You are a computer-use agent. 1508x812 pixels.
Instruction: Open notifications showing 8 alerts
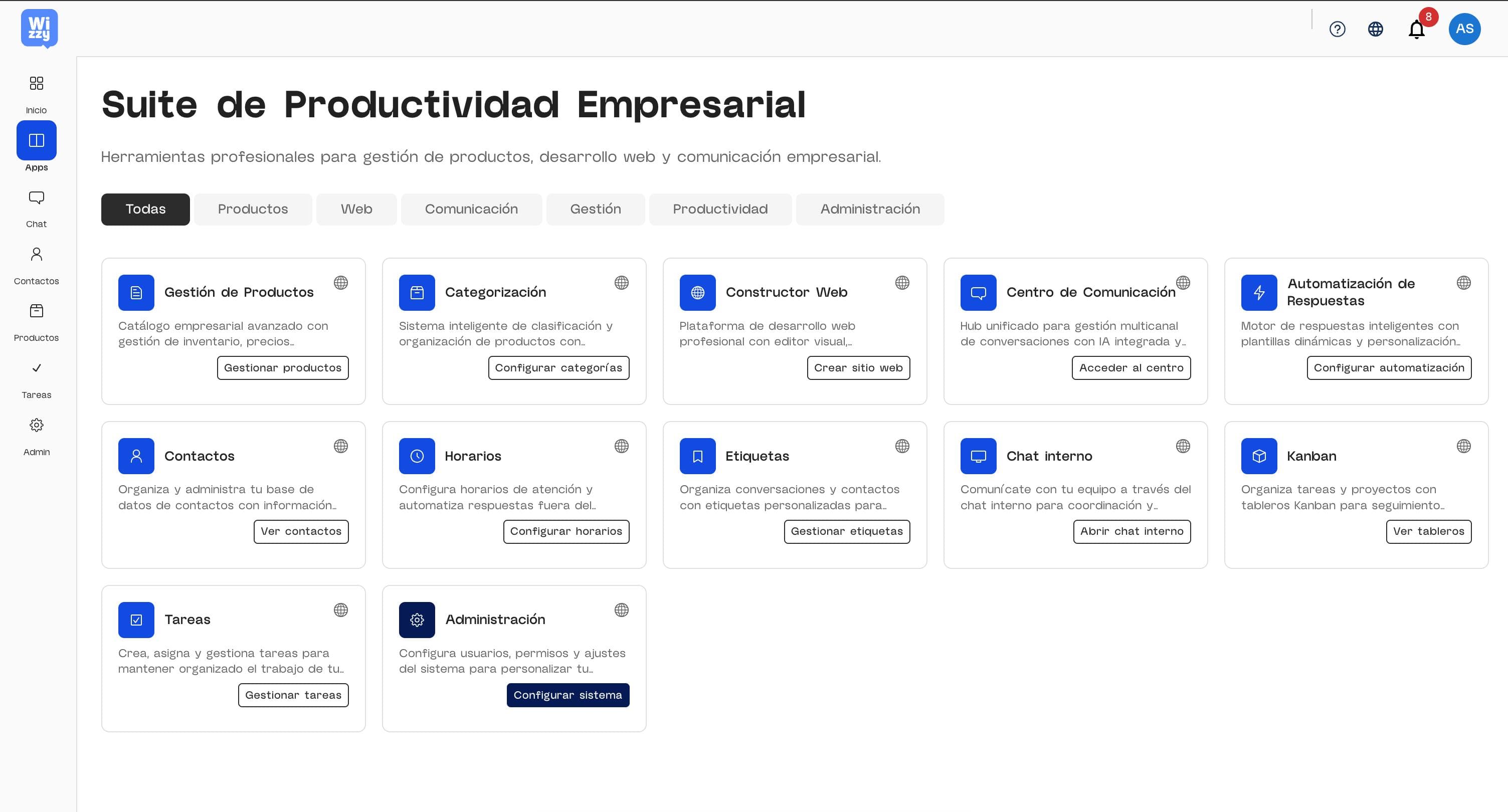pos(1416,29)
